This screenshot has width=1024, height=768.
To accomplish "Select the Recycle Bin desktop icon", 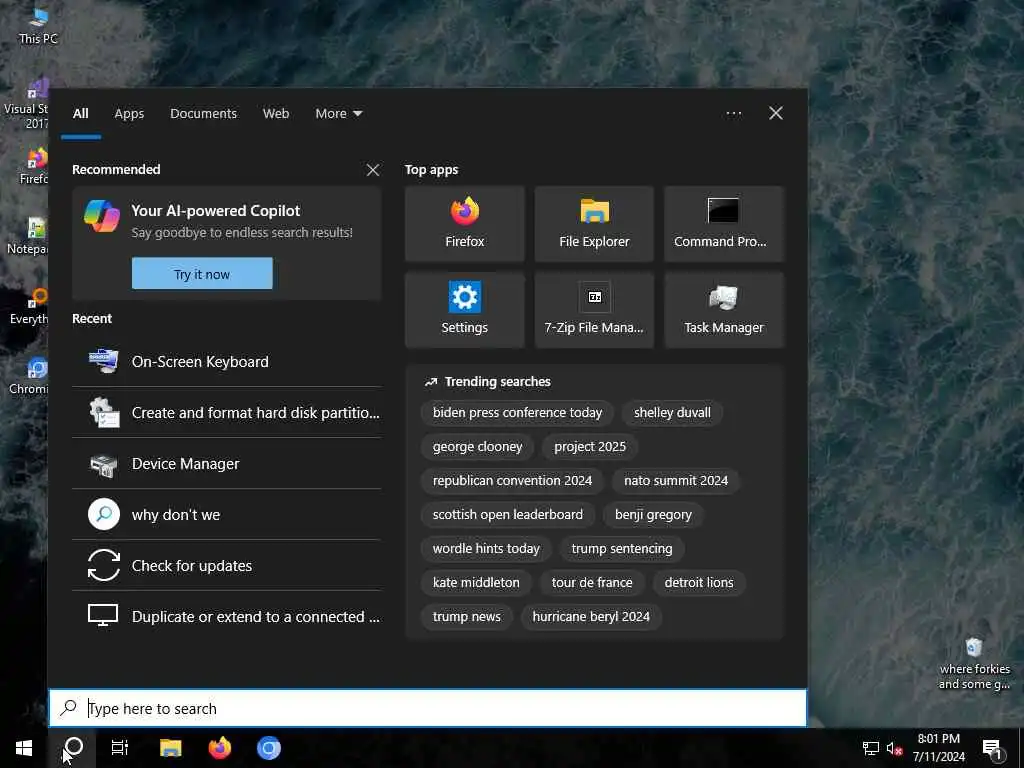I will click(x=974, y=664).
